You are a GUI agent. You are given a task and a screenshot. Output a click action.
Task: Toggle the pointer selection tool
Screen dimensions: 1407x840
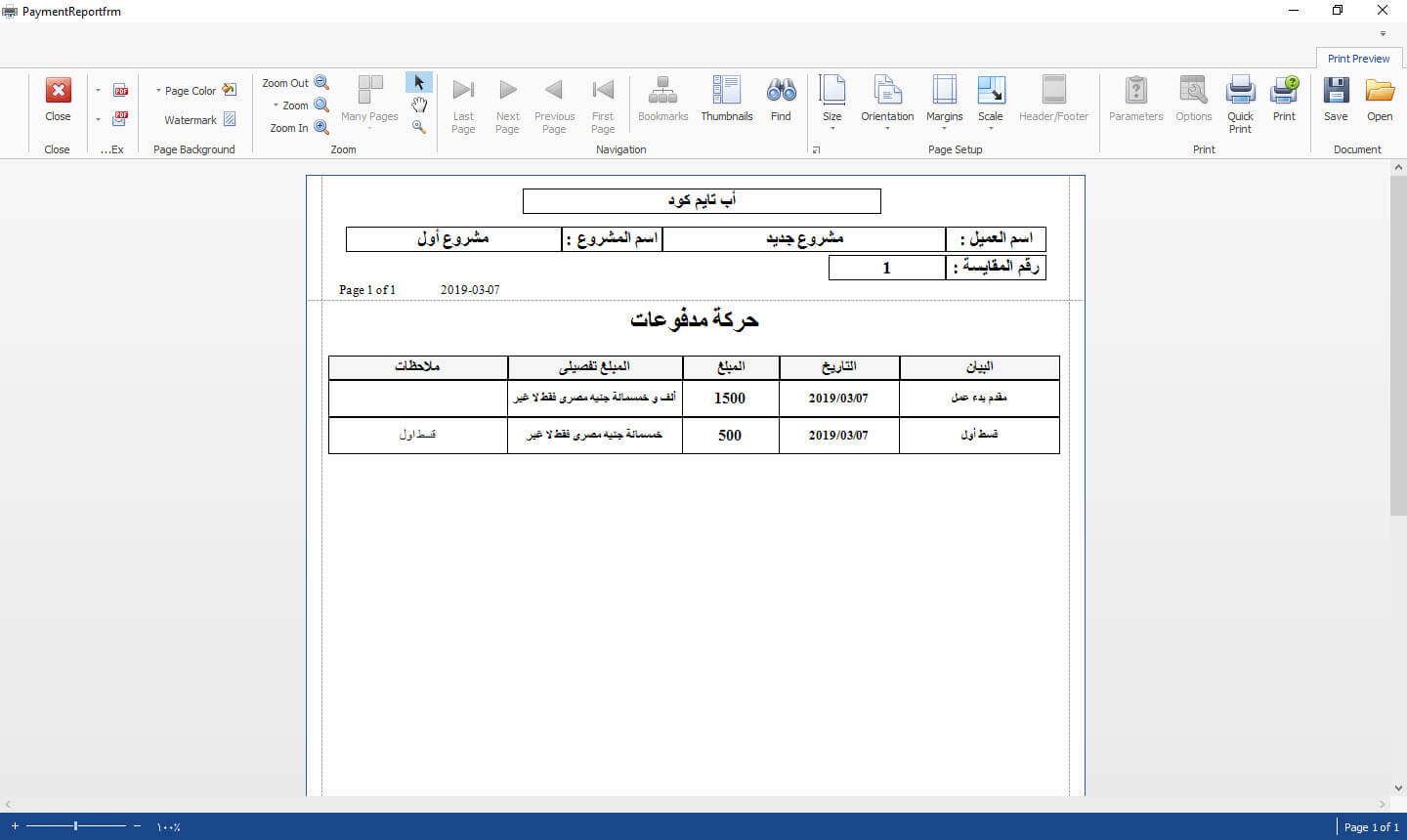[x=419, y=83]
